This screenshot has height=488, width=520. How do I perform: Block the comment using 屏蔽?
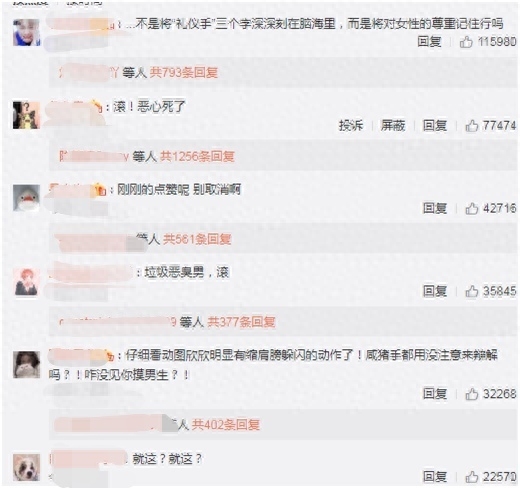(x=393, y=126)
